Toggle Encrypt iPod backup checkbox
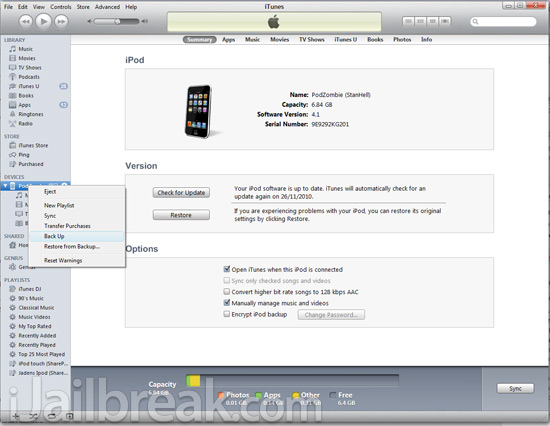The width and height of the screenshot is (550, 426). 227,314
